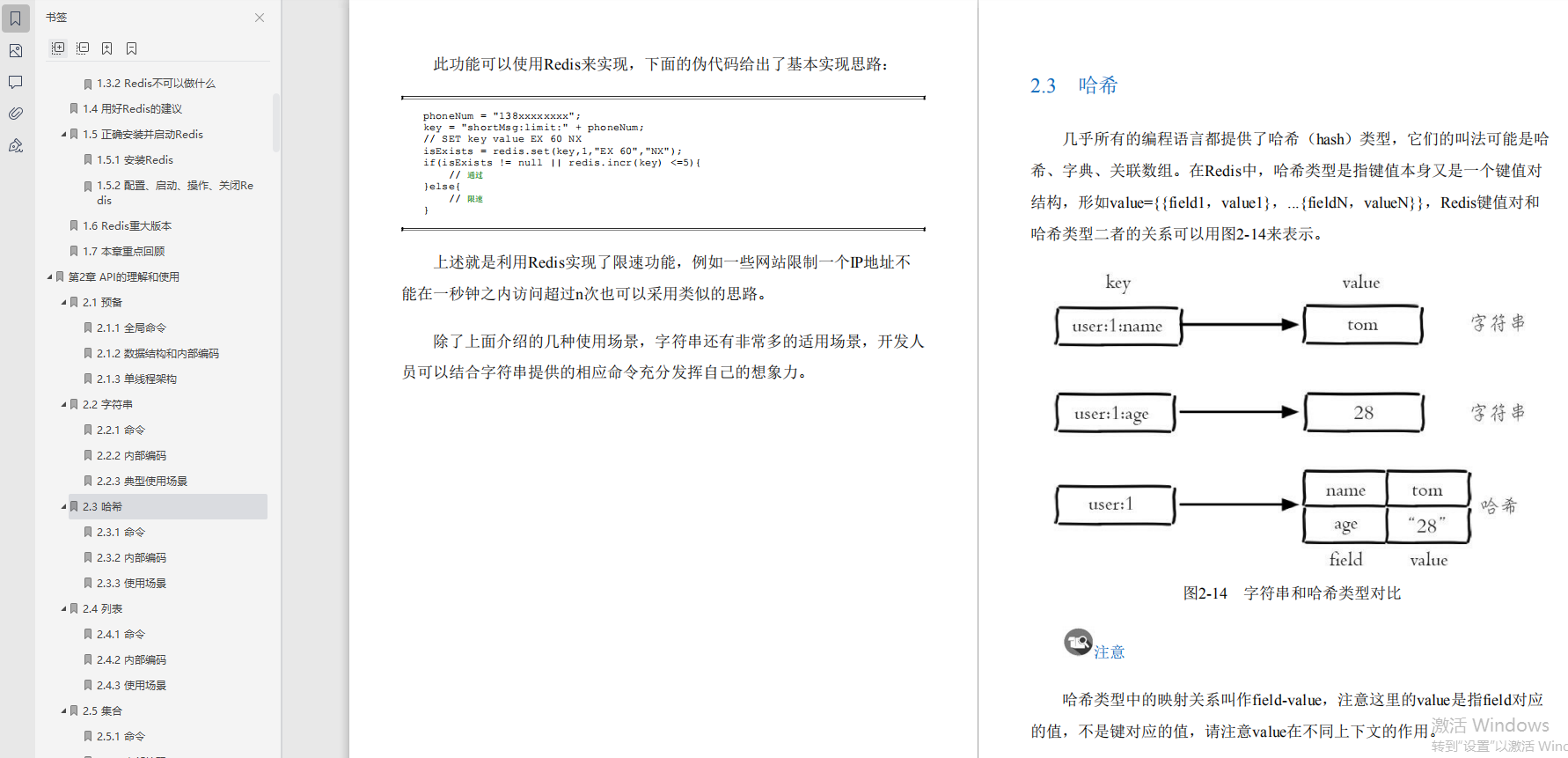Open the comments panel sidebar icon
The image size is (1568, 758).
16,82
